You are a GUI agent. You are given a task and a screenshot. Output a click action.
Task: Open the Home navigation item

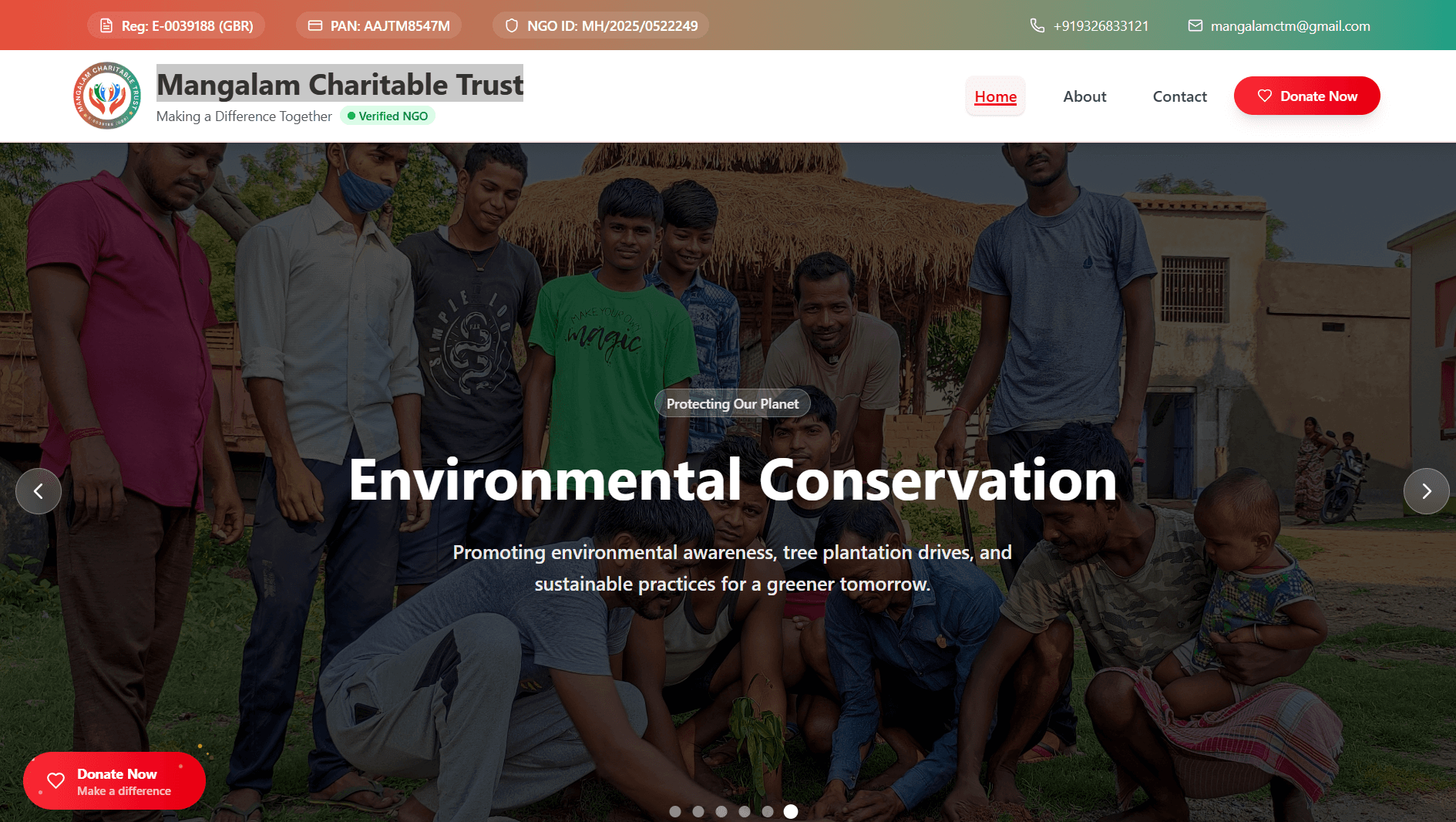(995, 96)
